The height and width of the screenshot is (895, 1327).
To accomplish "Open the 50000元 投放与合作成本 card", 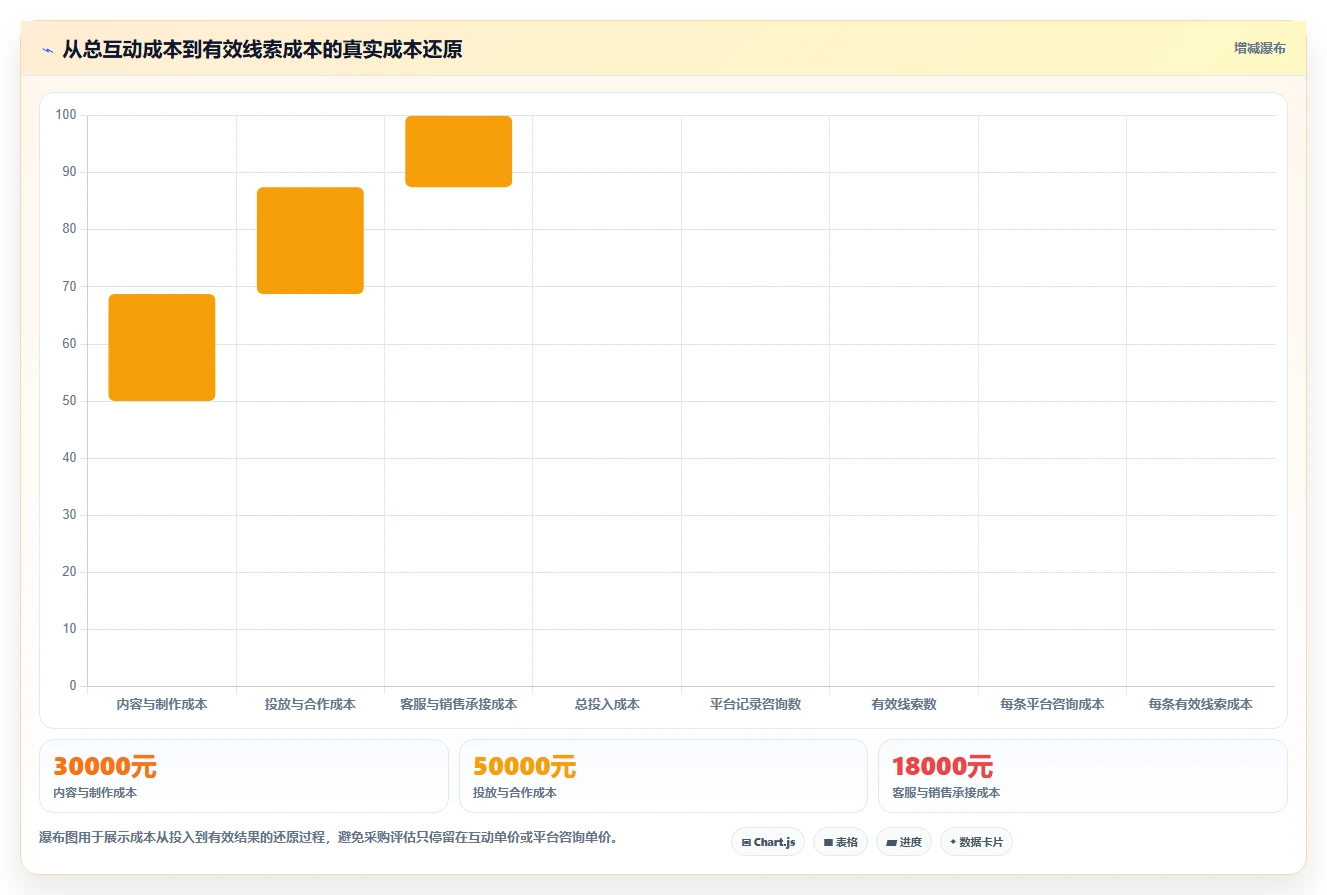I will click(663, 776).
